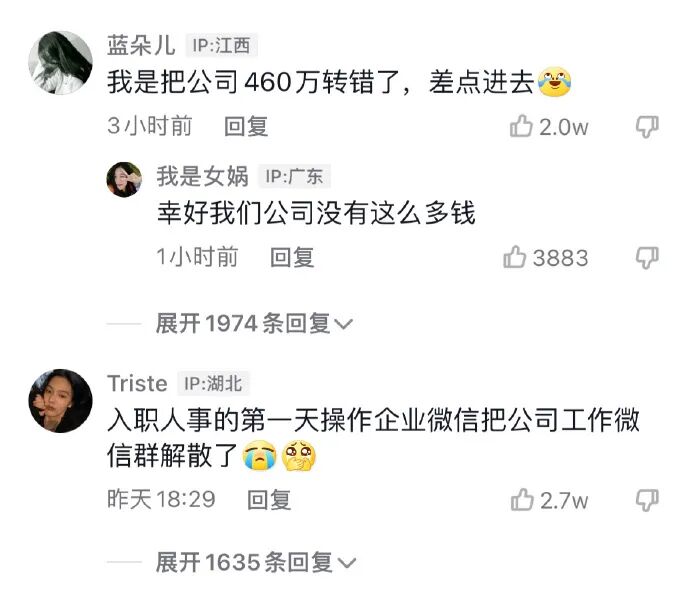
Task: Expand the 1974 replies thread
Action: point(254,324)
